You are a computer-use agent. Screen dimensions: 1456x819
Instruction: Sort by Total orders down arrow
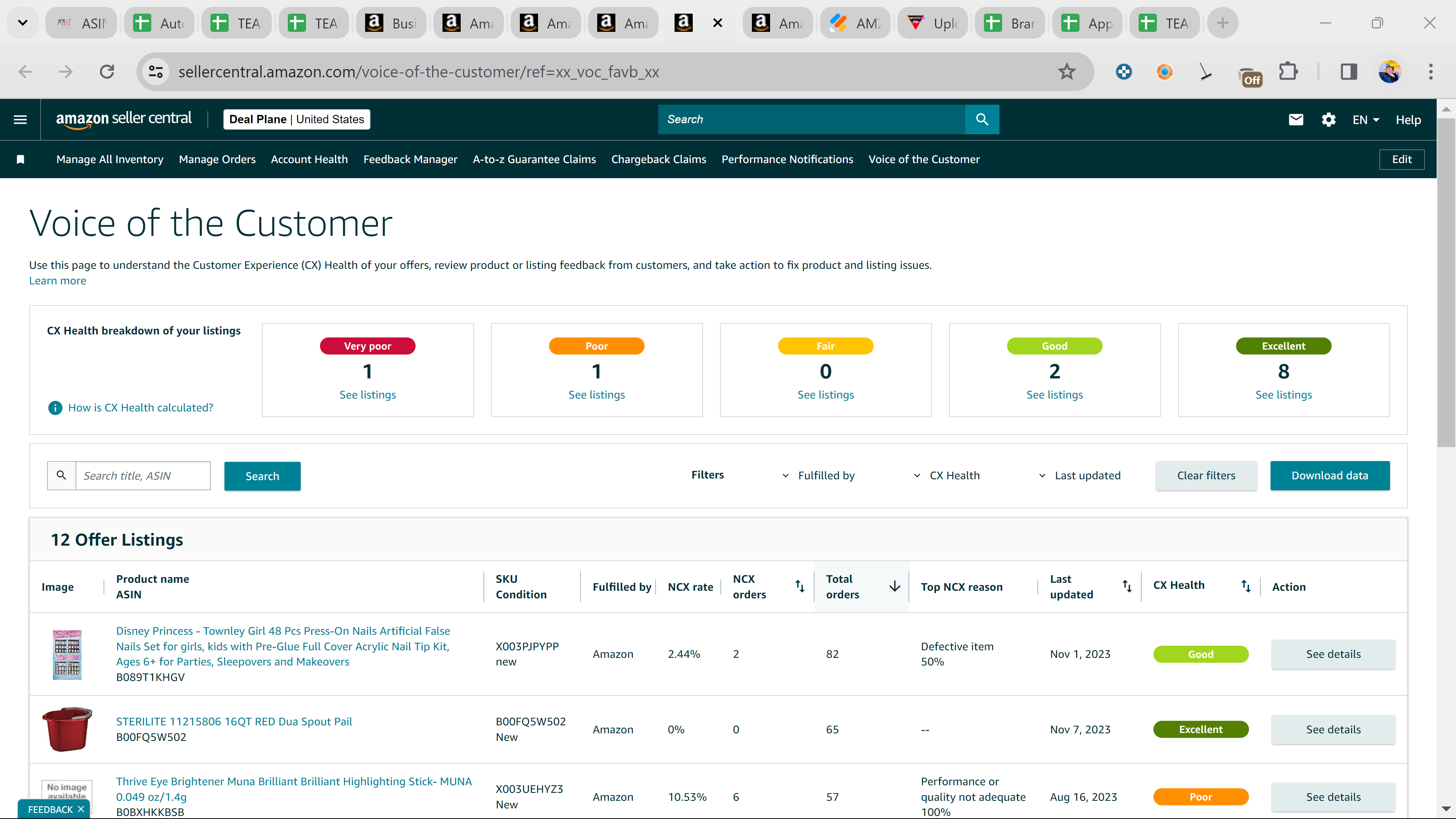click(894, 586)
